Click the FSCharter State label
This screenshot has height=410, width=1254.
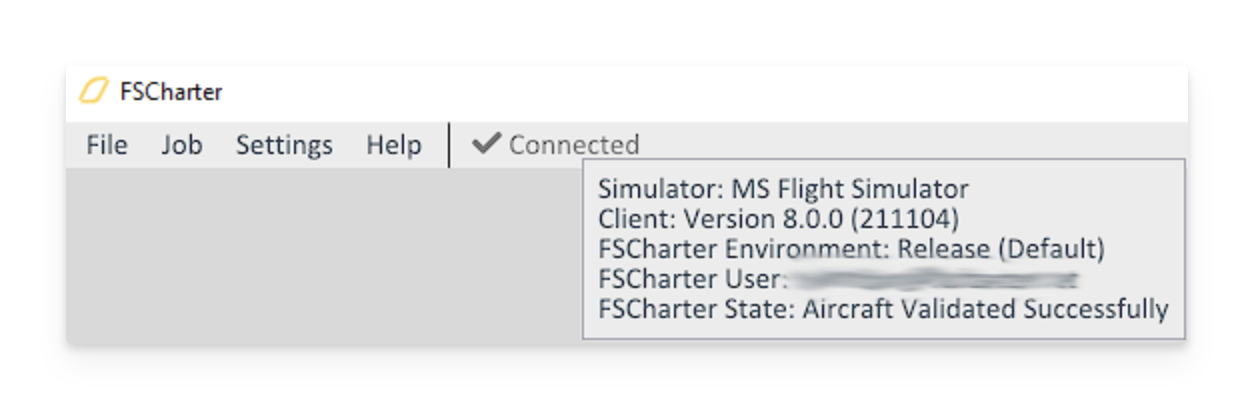695,309
